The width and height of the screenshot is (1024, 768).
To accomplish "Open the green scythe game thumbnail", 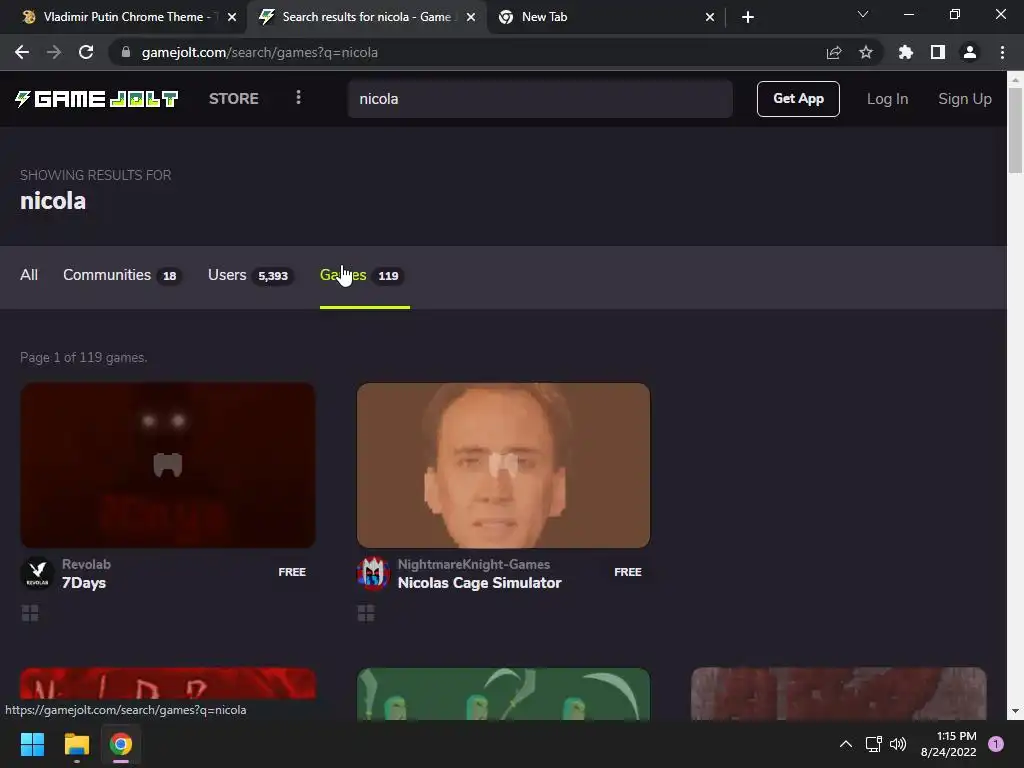I will [503, 693].
